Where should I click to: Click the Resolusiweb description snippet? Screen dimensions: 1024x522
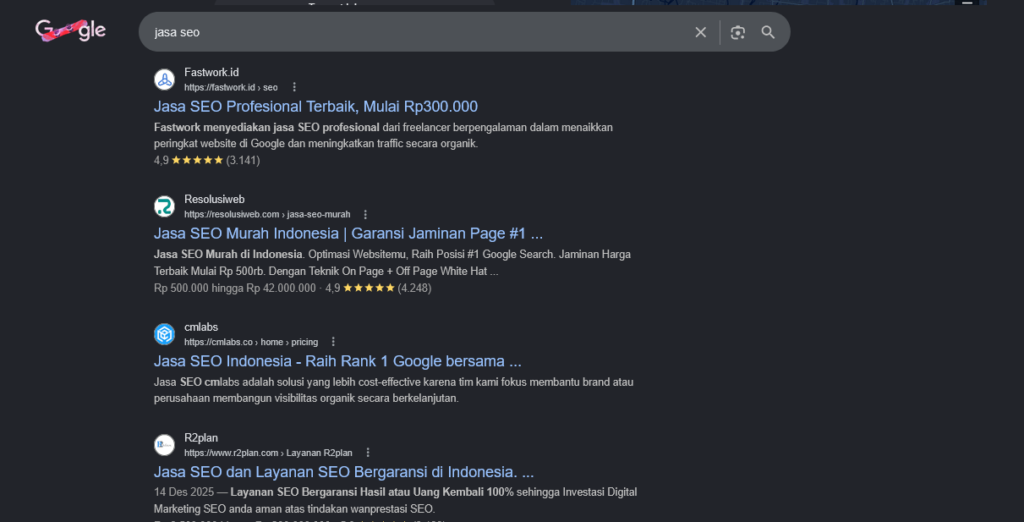[x=392, y=262]
